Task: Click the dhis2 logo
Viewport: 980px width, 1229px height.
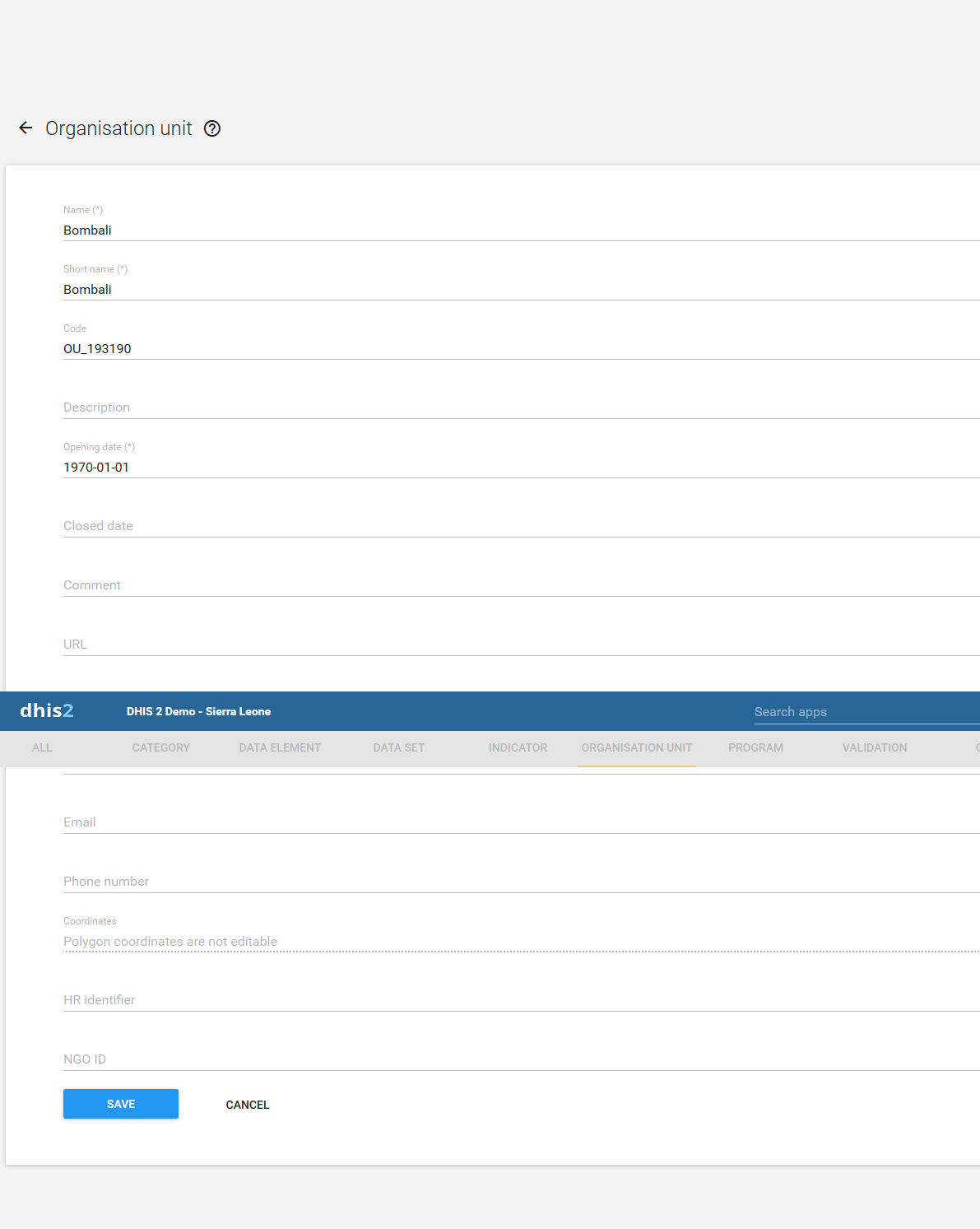Action: pos(47,711)
